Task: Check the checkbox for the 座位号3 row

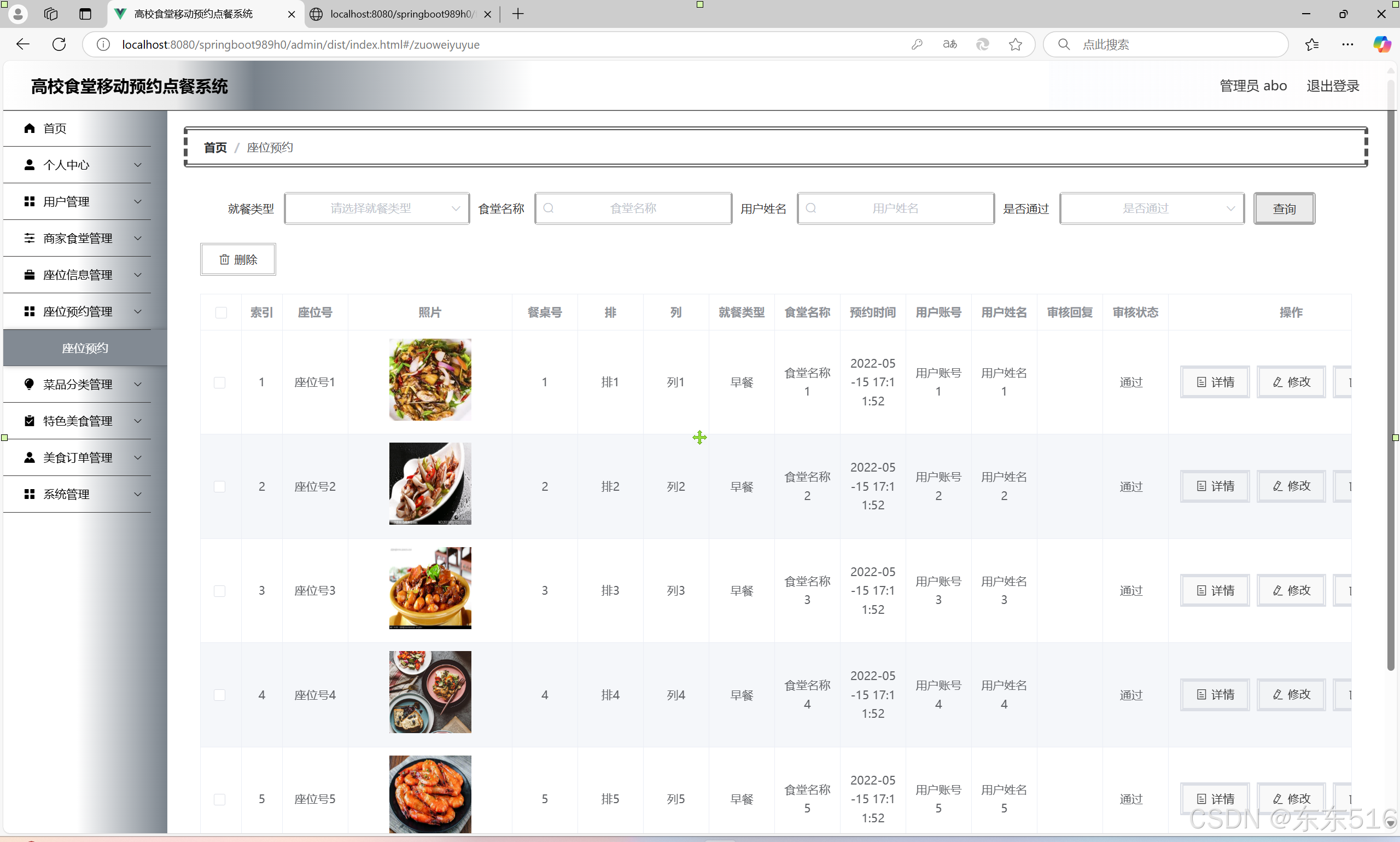Action: [x=219, y=591]
